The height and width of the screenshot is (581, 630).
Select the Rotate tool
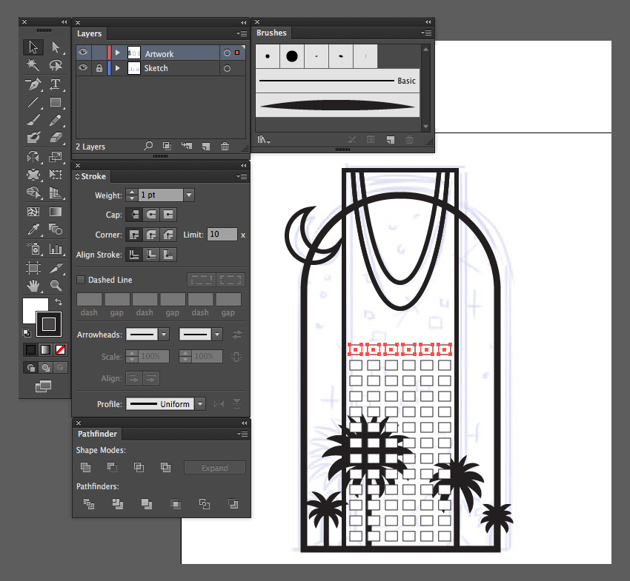pyautogui.click(x=33, y=157)
